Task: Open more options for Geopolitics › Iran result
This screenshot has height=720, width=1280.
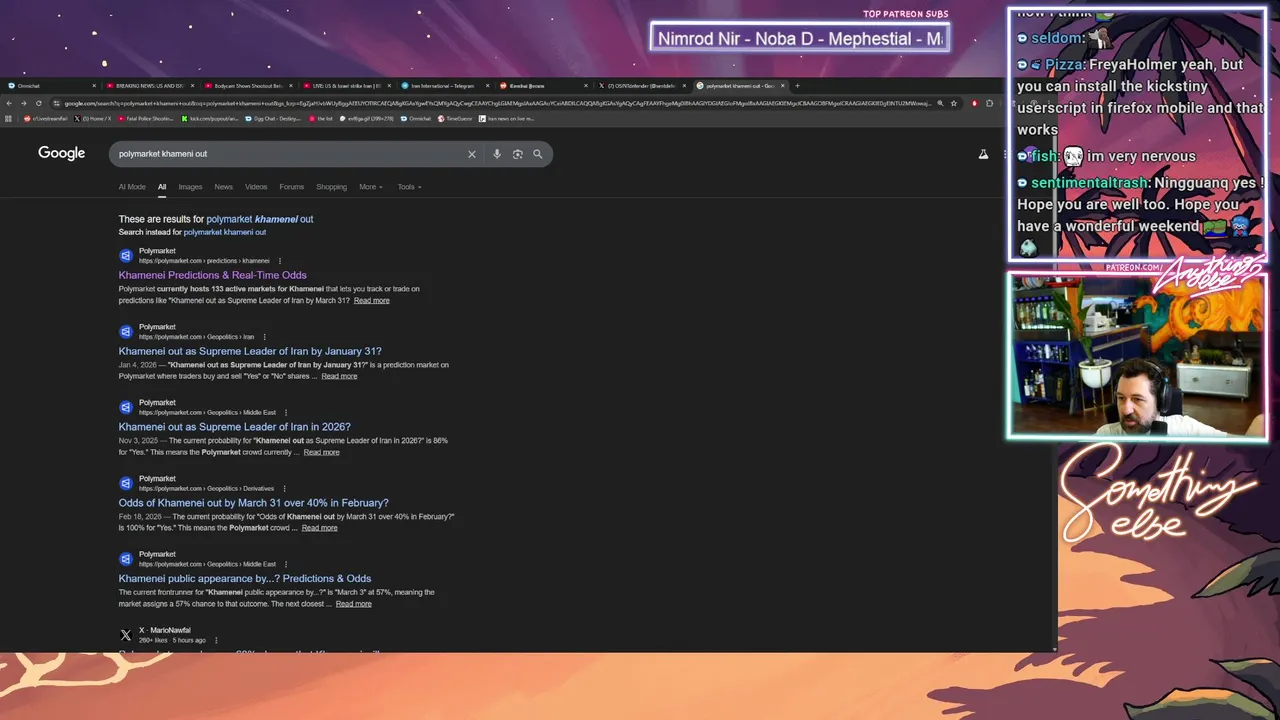Action: pyautogui.click(x=265, y=337)
